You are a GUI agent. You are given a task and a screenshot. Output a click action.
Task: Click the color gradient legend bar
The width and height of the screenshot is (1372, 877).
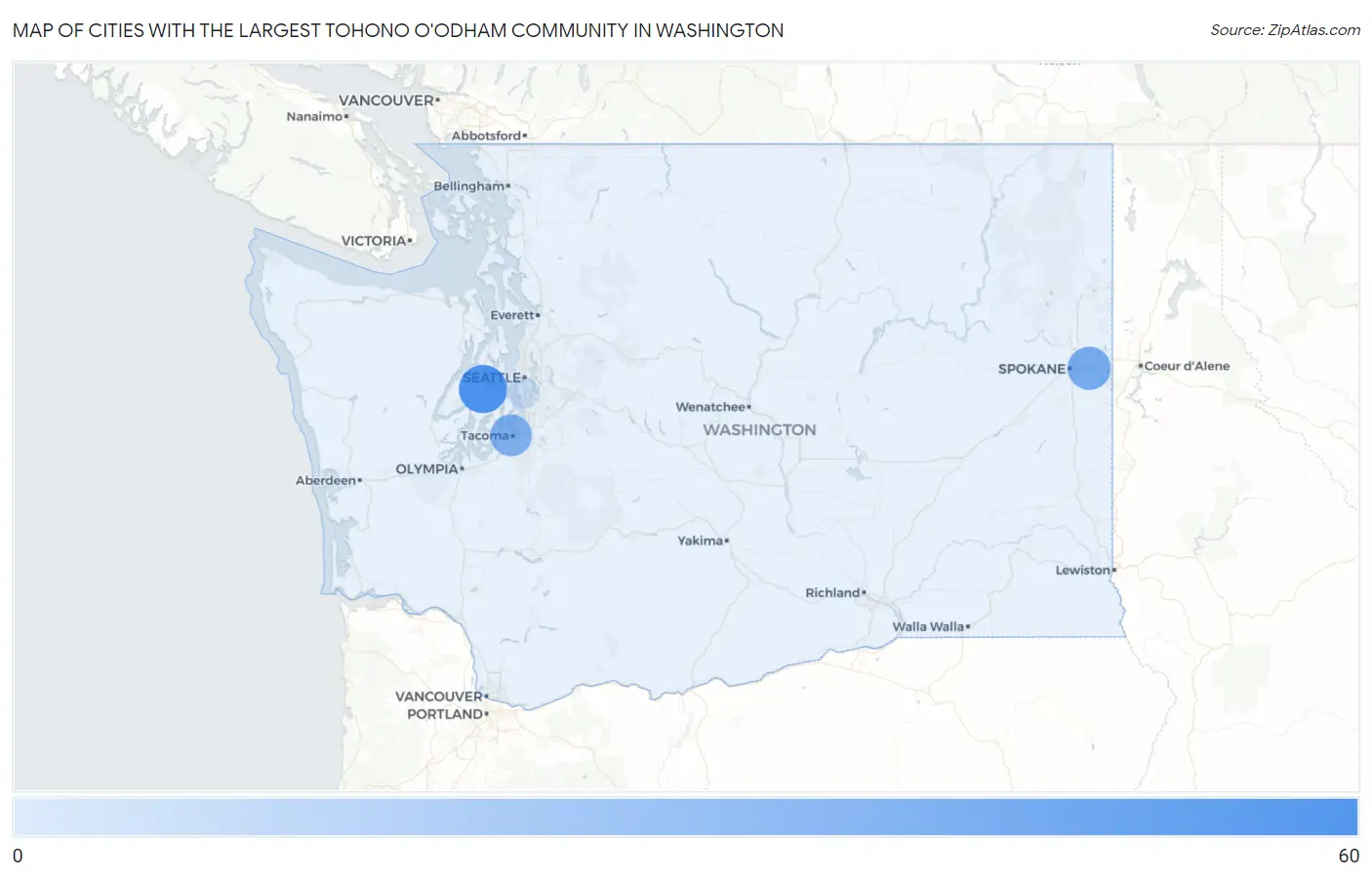[x=685, y=817]
